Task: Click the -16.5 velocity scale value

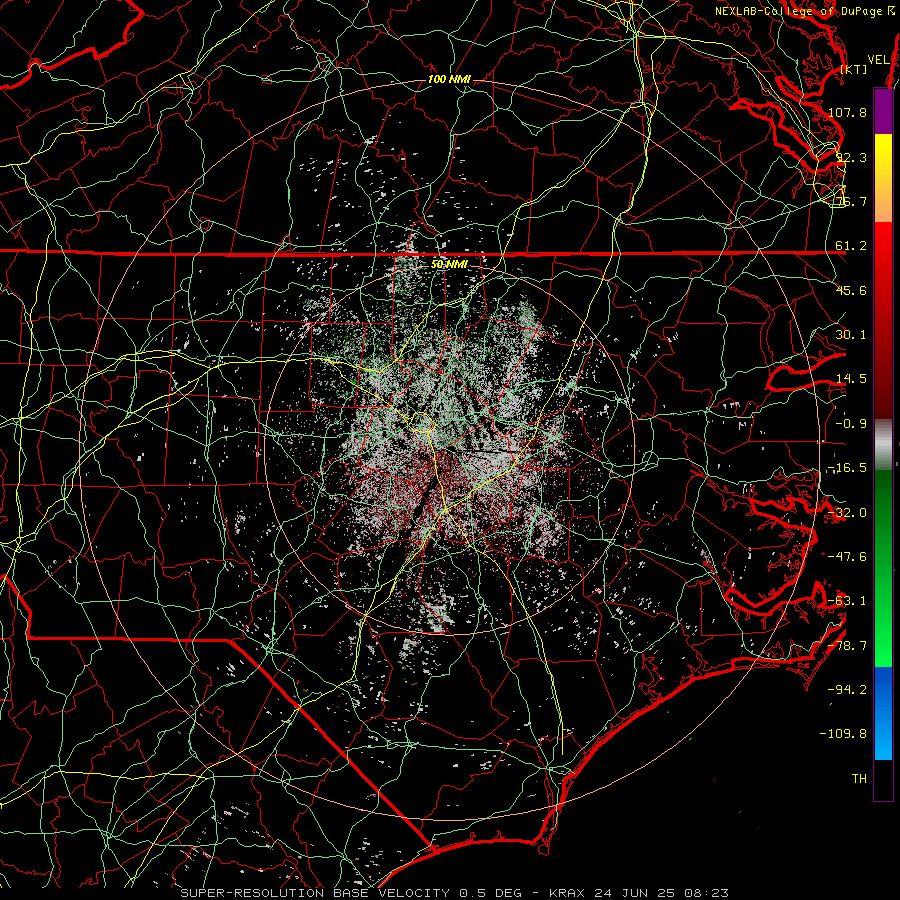Action: [x=847, y=468]
